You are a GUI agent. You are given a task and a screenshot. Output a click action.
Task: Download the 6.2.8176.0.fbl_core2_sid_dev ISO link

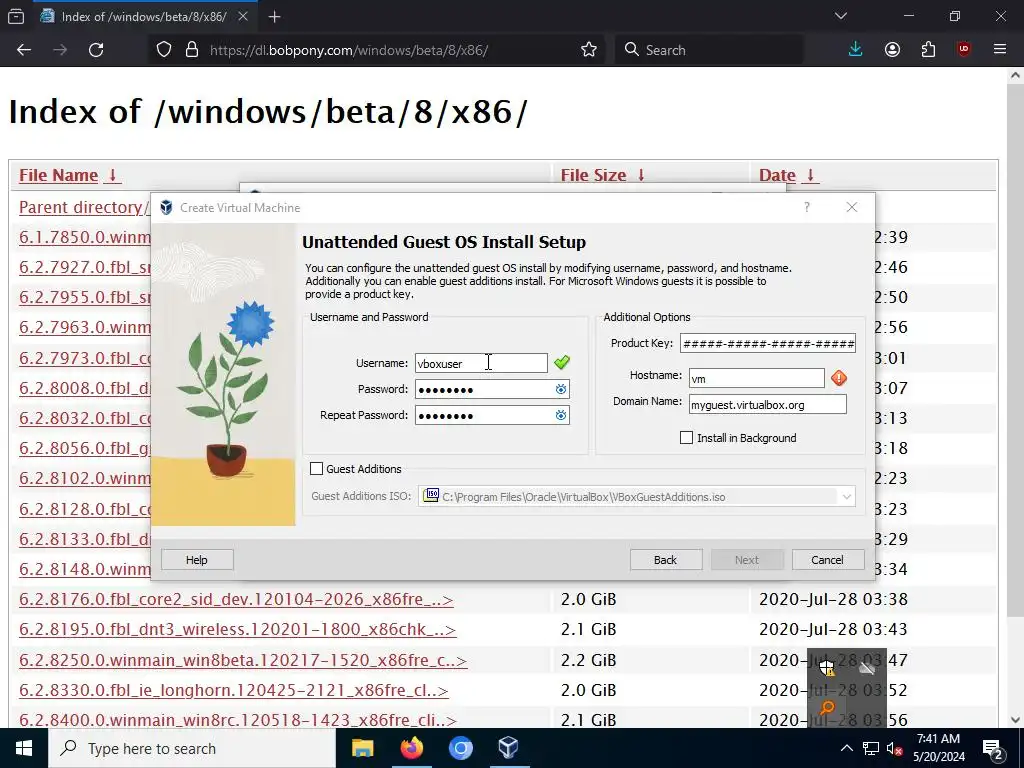click(x=236, y=600)
